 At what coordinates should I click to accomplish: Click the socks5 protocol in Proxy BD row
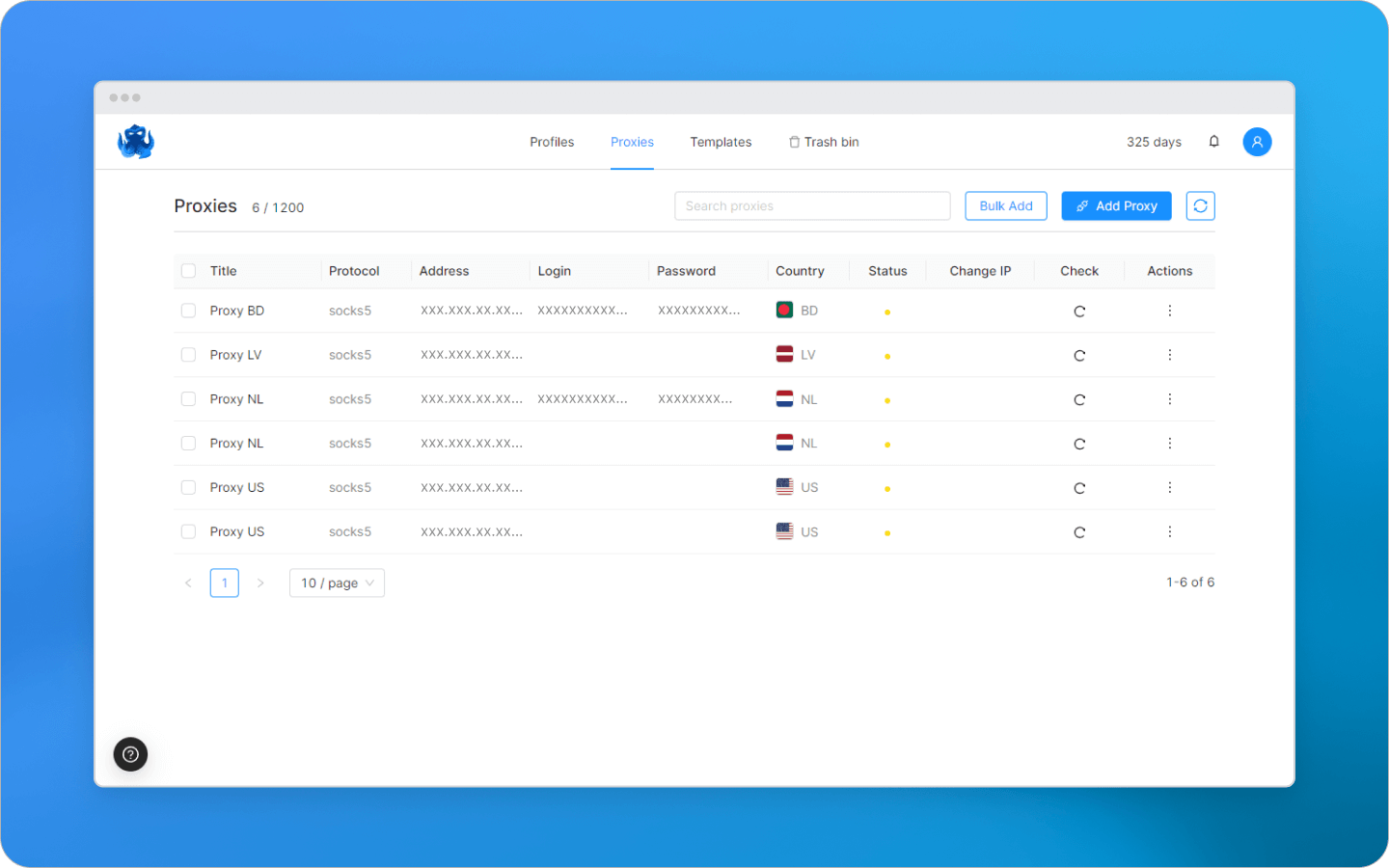click(x=350, y=311)
